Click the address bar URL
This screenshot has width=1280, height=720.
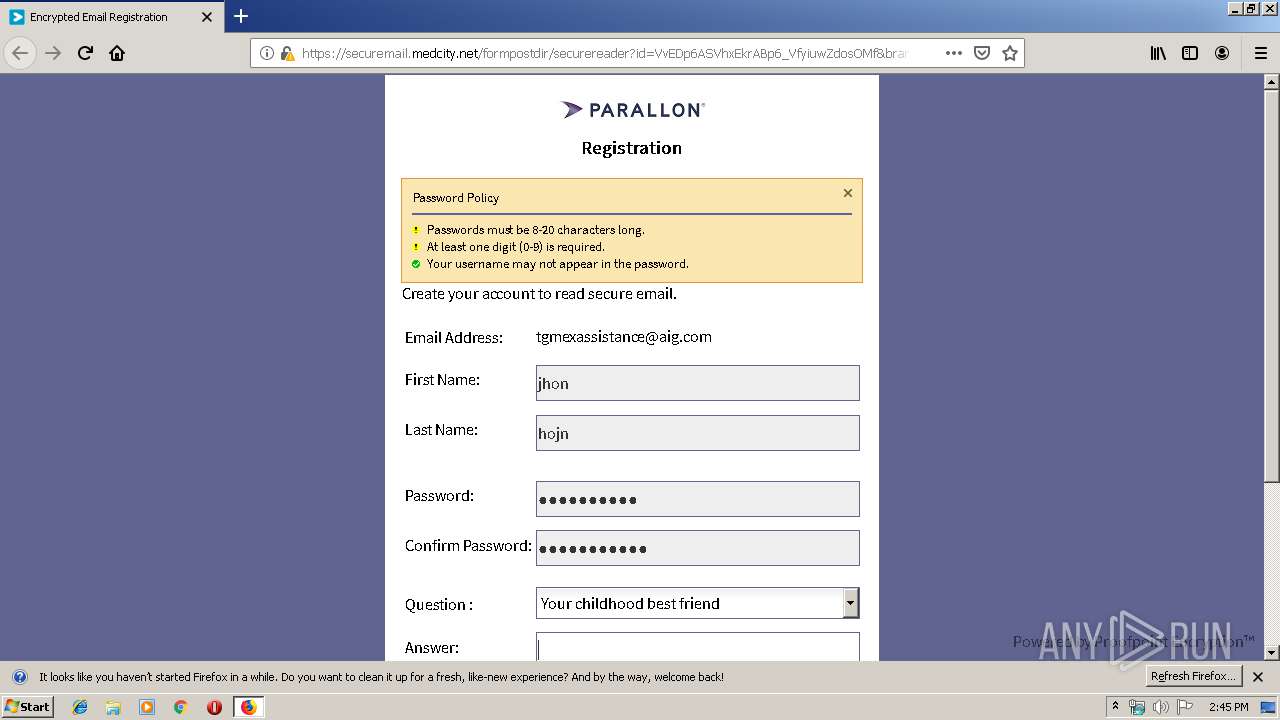(x=603, y=53)
